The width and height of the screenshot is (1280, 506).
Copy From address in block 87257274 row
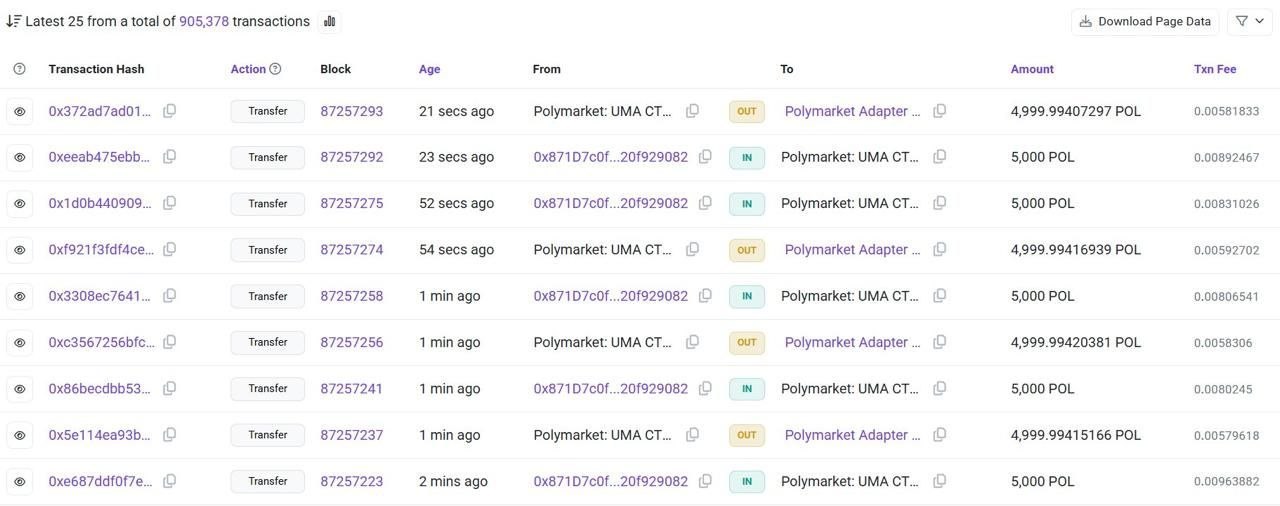tap(692, 249)
